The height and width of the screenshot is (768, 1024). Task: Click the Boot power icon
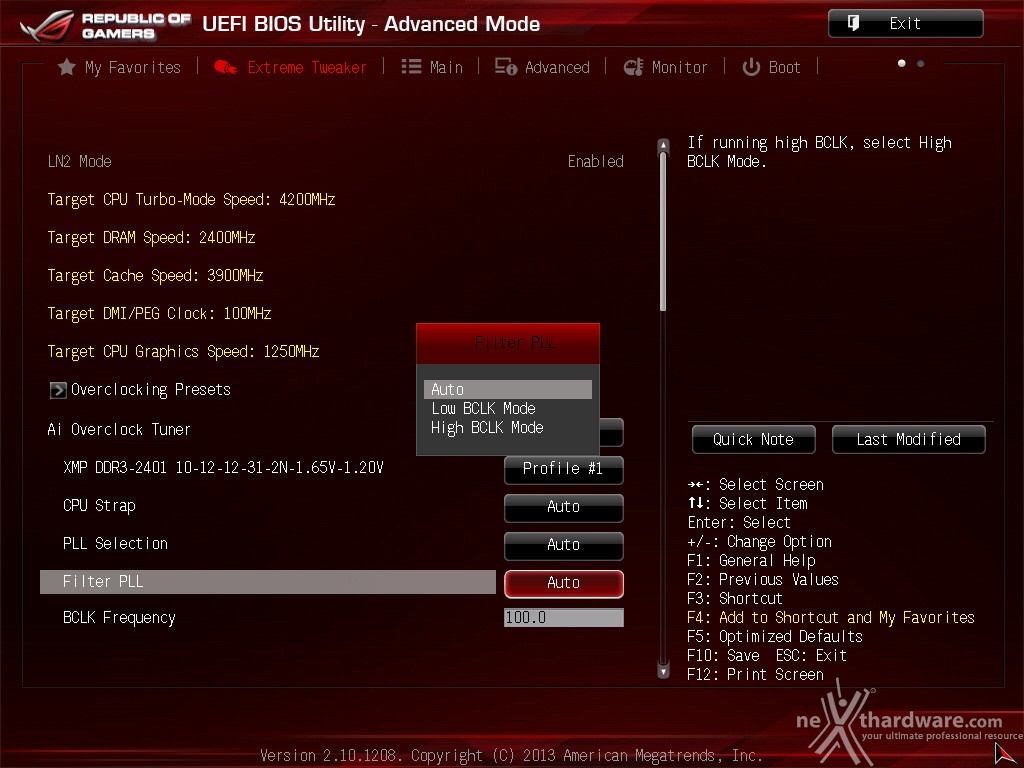click(751, 67)
